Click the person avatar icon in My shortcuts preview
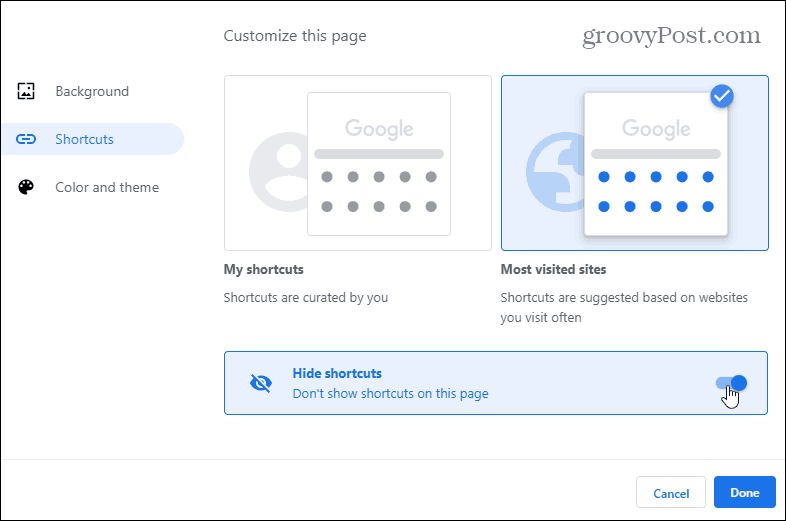Image resolution: width=786 pixels, height=521 pixels. 278,171
